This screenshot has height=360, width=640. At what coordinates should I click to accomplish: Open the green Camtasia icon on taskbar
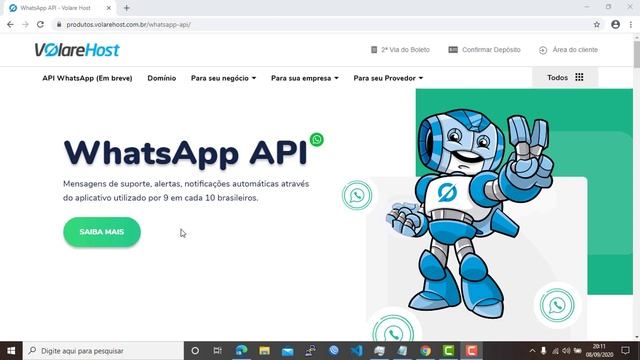click(449, 351)
